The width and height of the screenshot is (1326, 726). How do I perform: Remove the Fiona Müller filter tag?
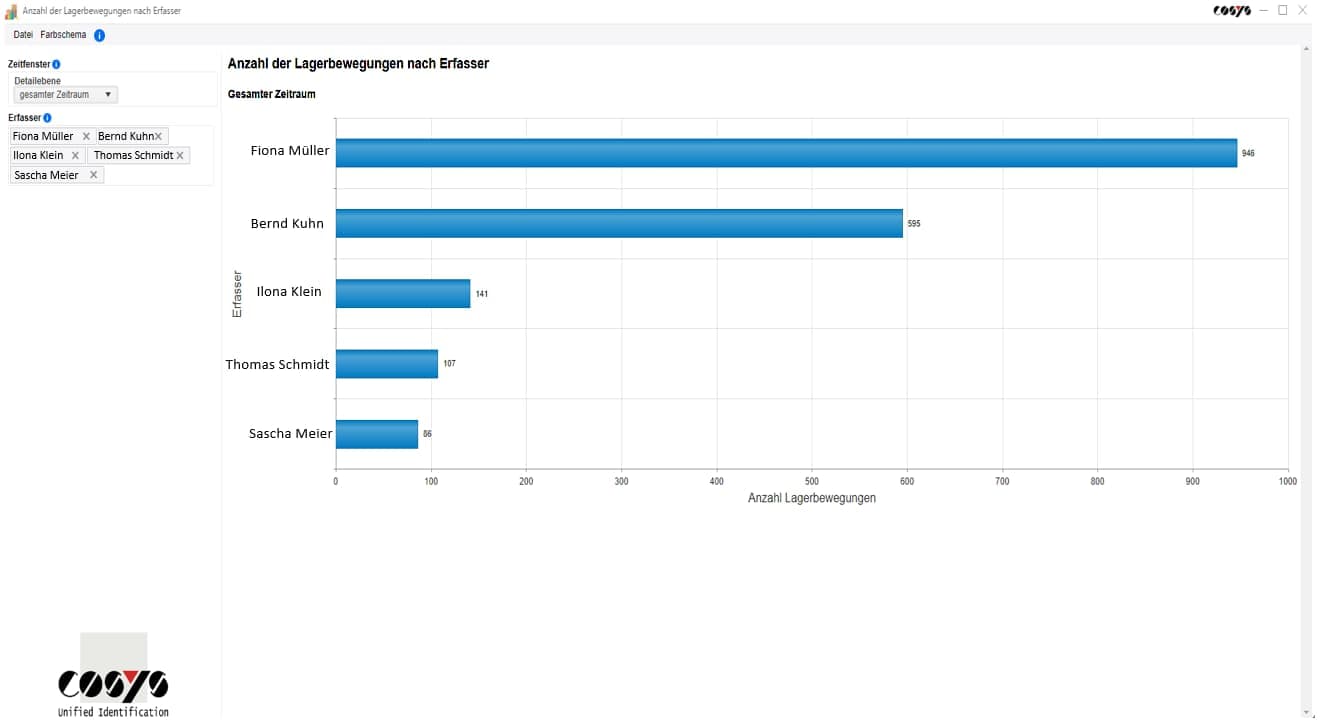(86, 136)
